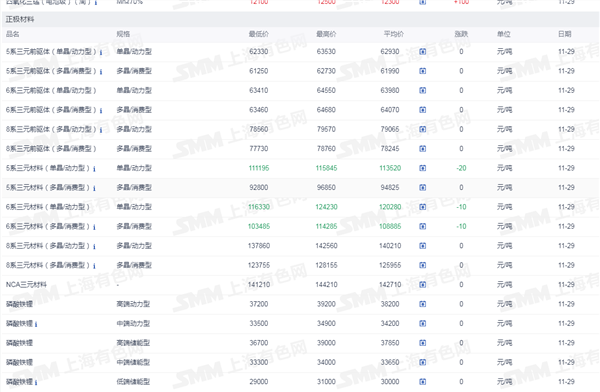Select the green highest price 124230
Screen dimensions: 600x392
point(326,207)
